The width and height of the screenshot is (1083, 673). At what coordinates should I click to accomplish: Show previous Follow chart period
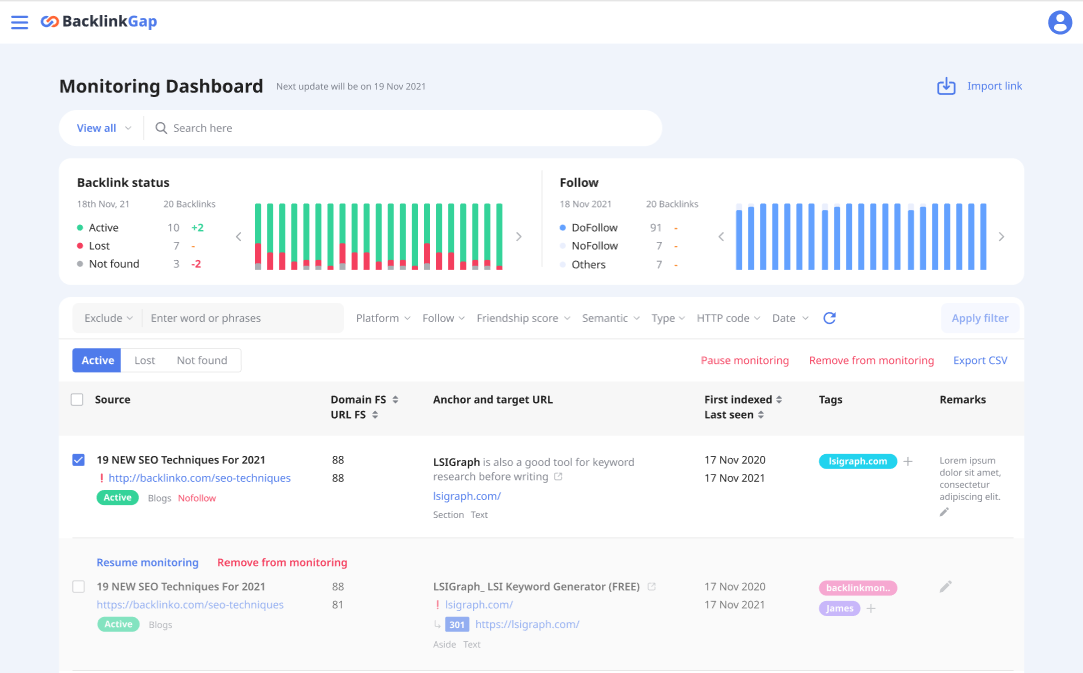click(720, 236)
